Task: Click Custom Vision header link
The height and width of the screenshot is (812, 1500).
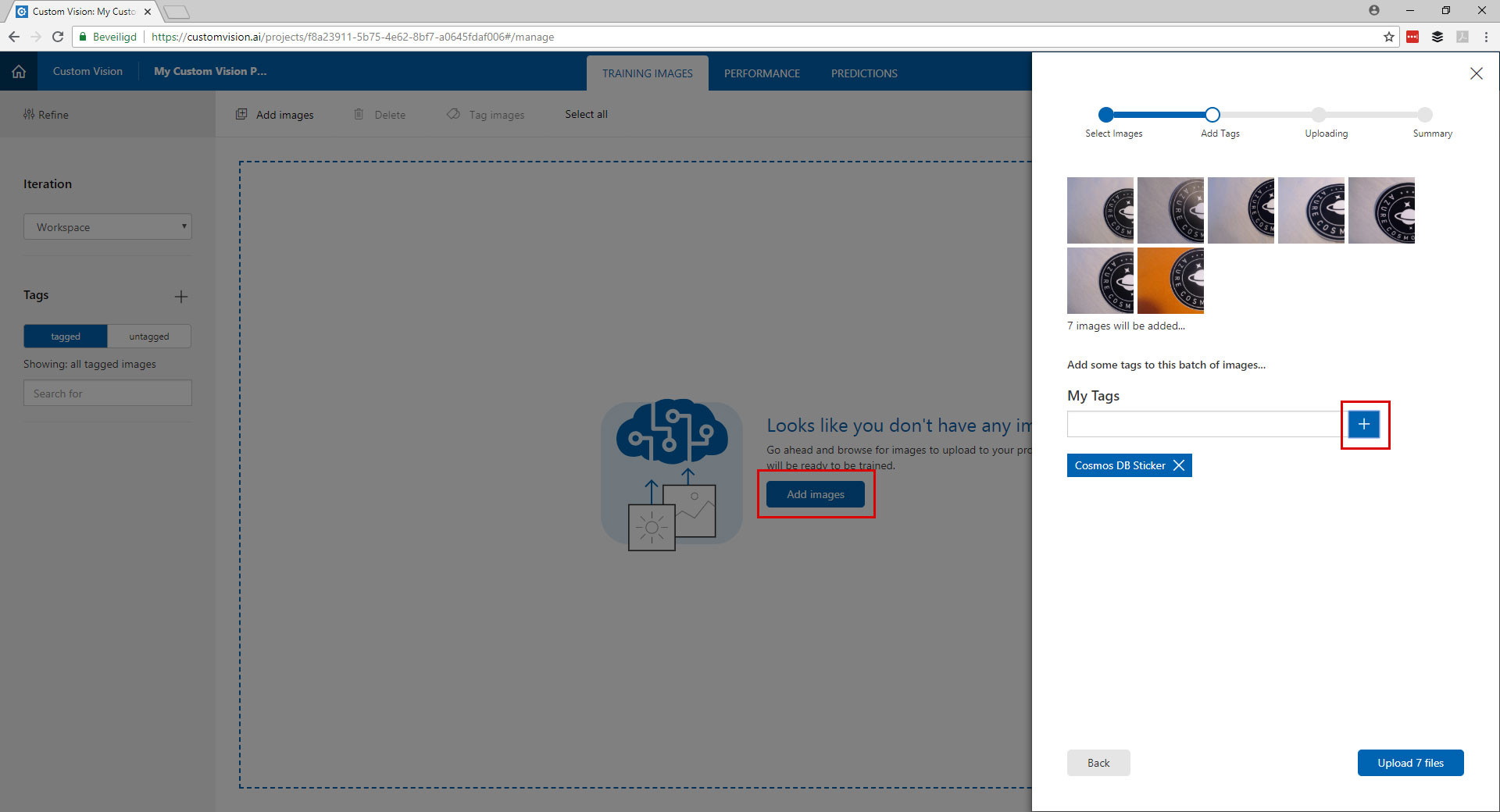Action: click(87, 71)
